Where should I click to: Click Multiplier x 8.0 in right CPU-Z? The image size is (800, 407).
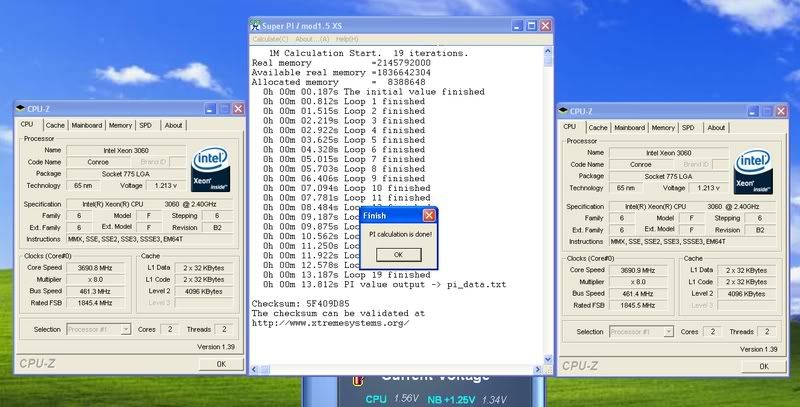[638, 282]
